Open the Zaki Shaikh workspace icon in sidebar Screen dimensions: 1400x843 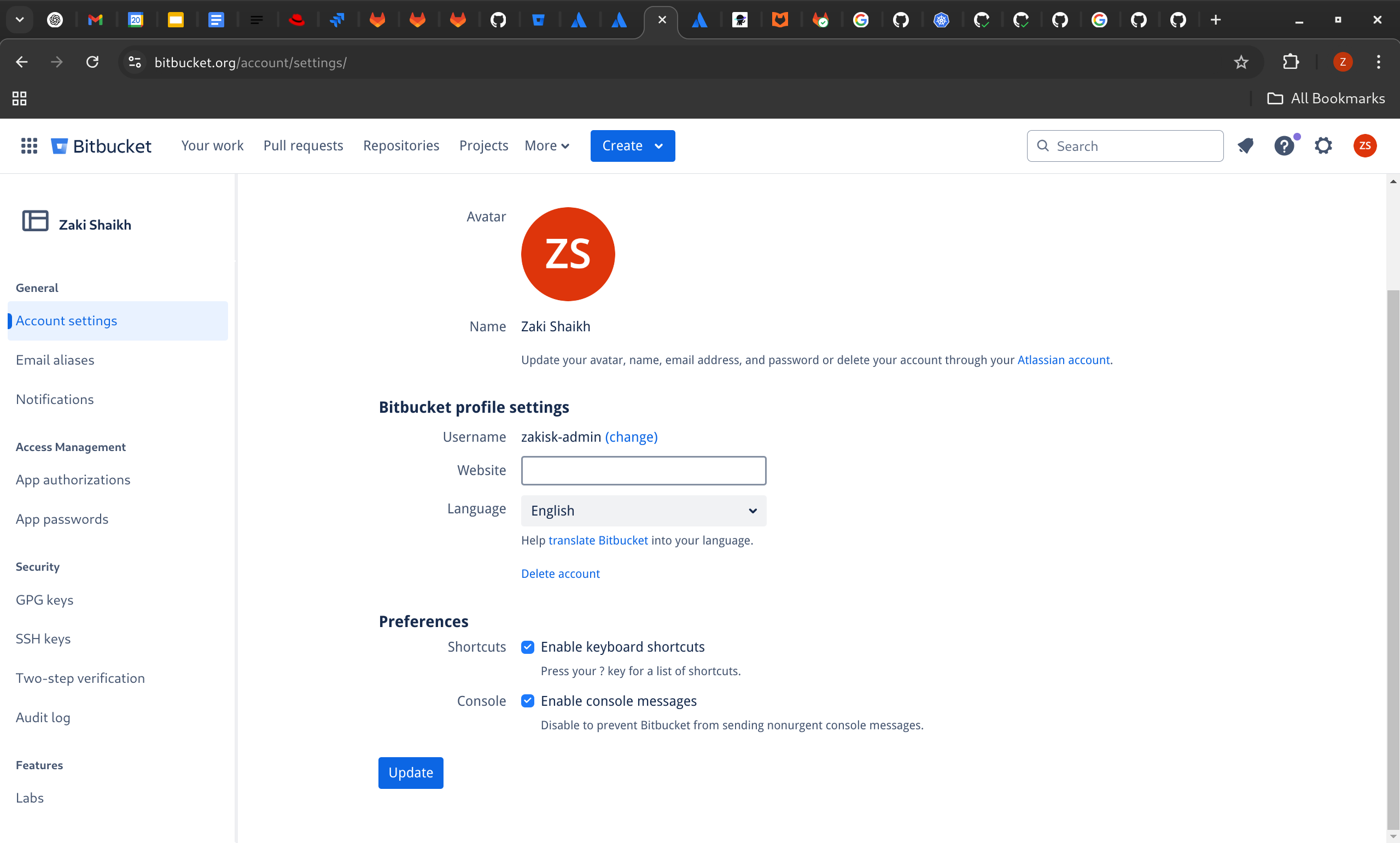(x=34, y=221)
